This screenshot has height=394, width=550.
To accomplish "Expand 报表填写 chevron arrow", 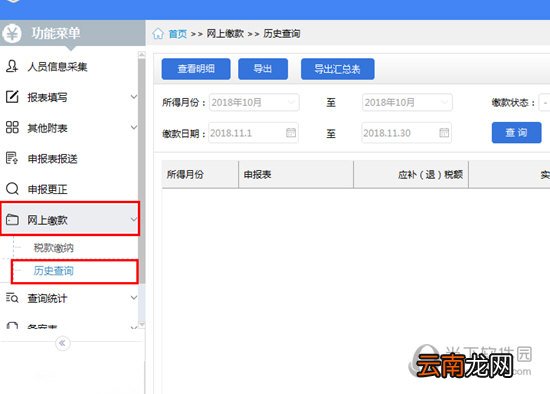I will (x=134, y=96).
